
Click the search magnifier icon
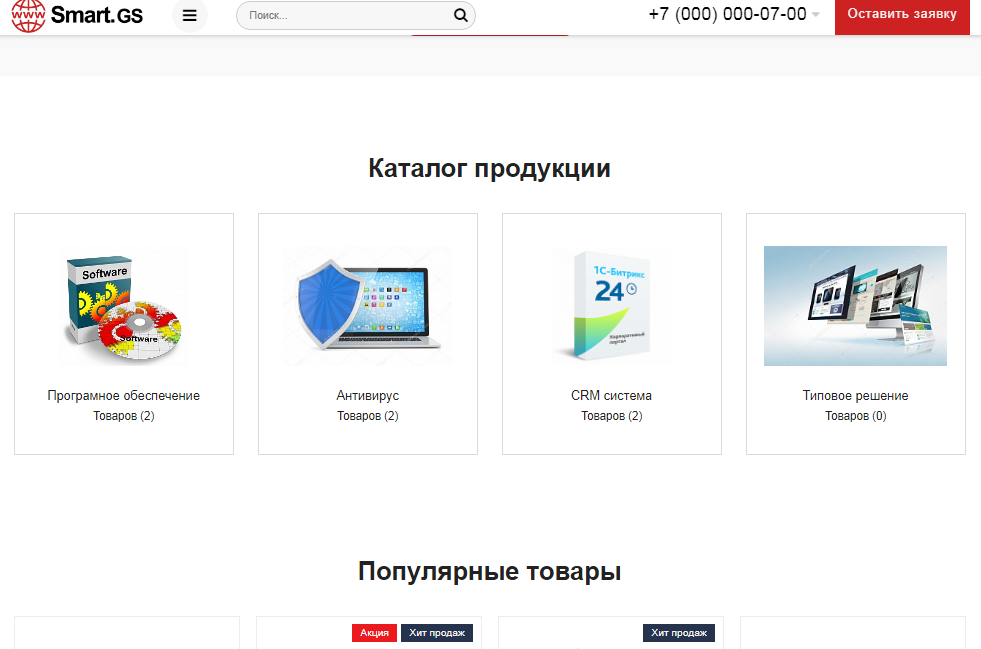point(460,15)
